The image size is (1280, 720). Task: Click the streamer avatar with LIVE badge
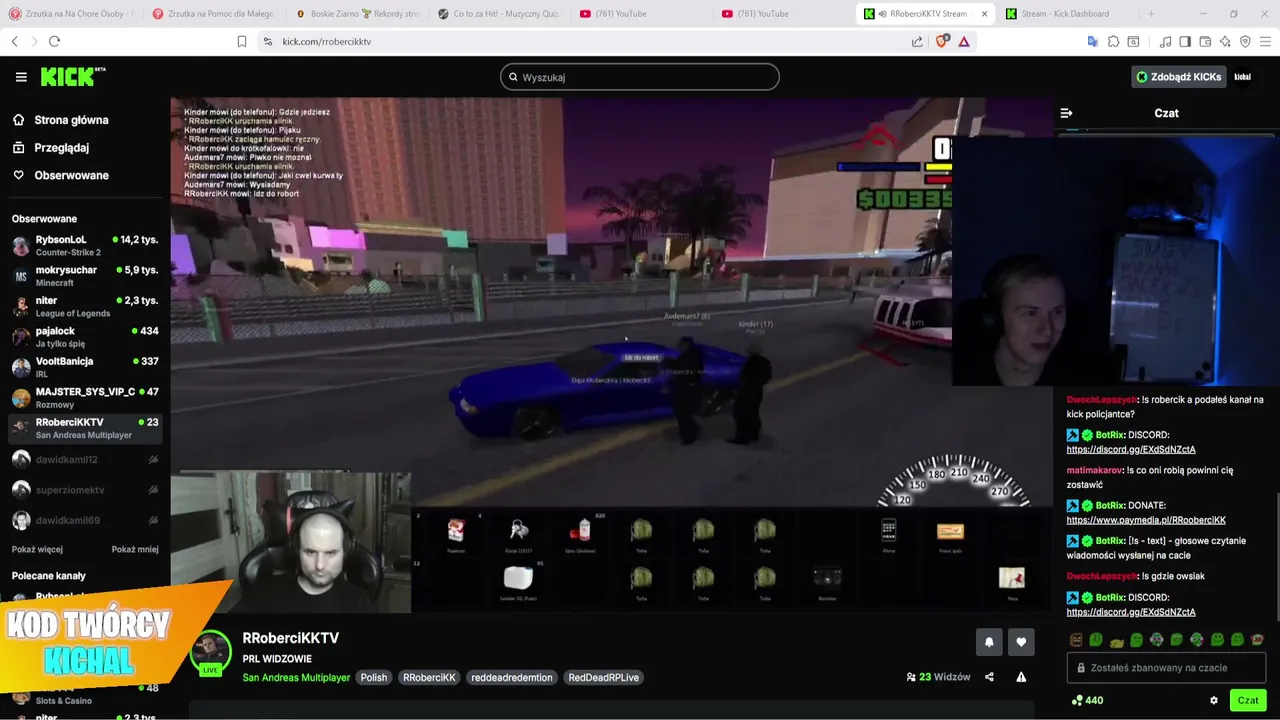(x=210, y=653)
